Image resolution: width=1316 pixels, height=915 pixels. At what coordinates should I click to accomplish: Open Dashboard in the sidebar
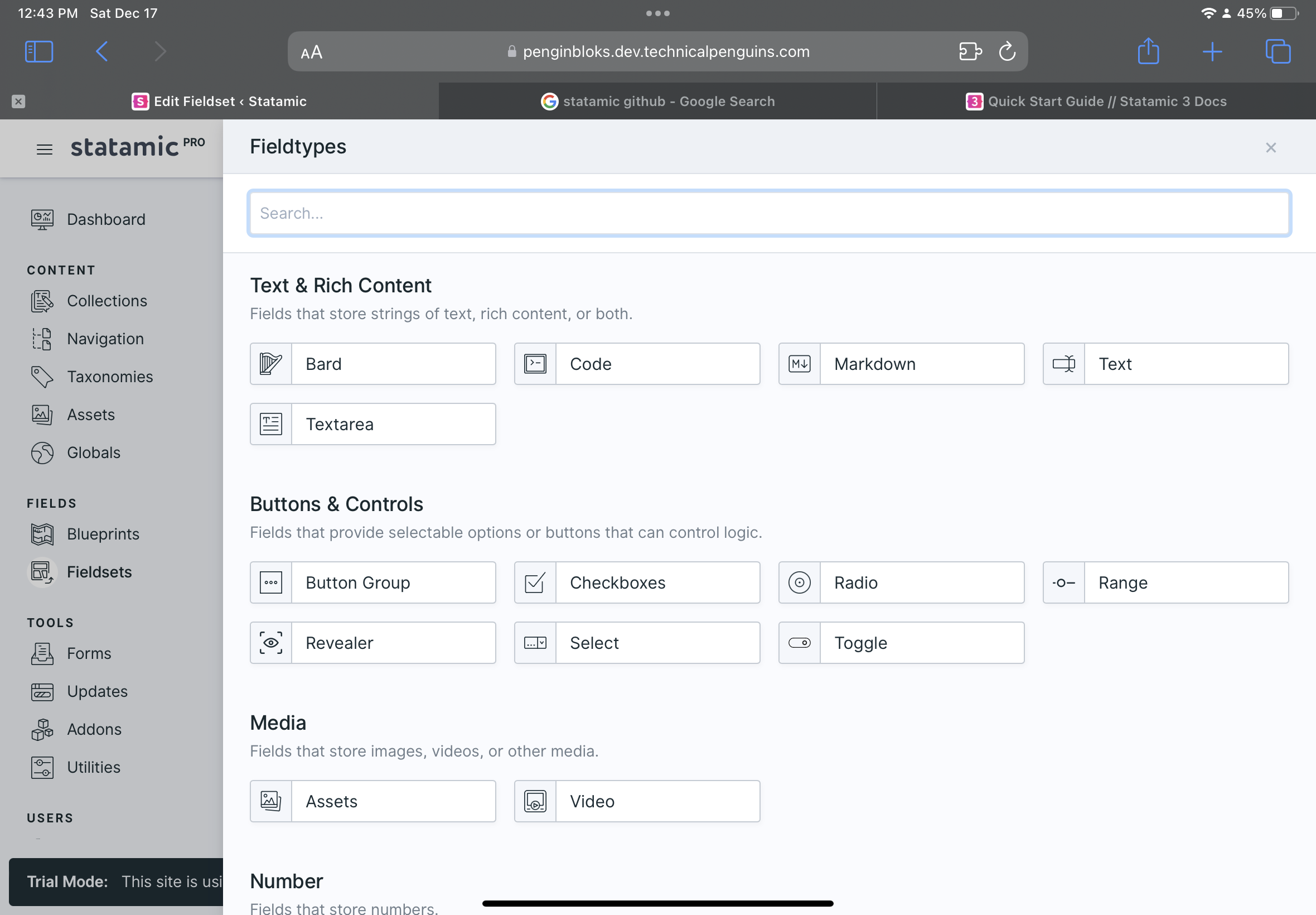89,220
